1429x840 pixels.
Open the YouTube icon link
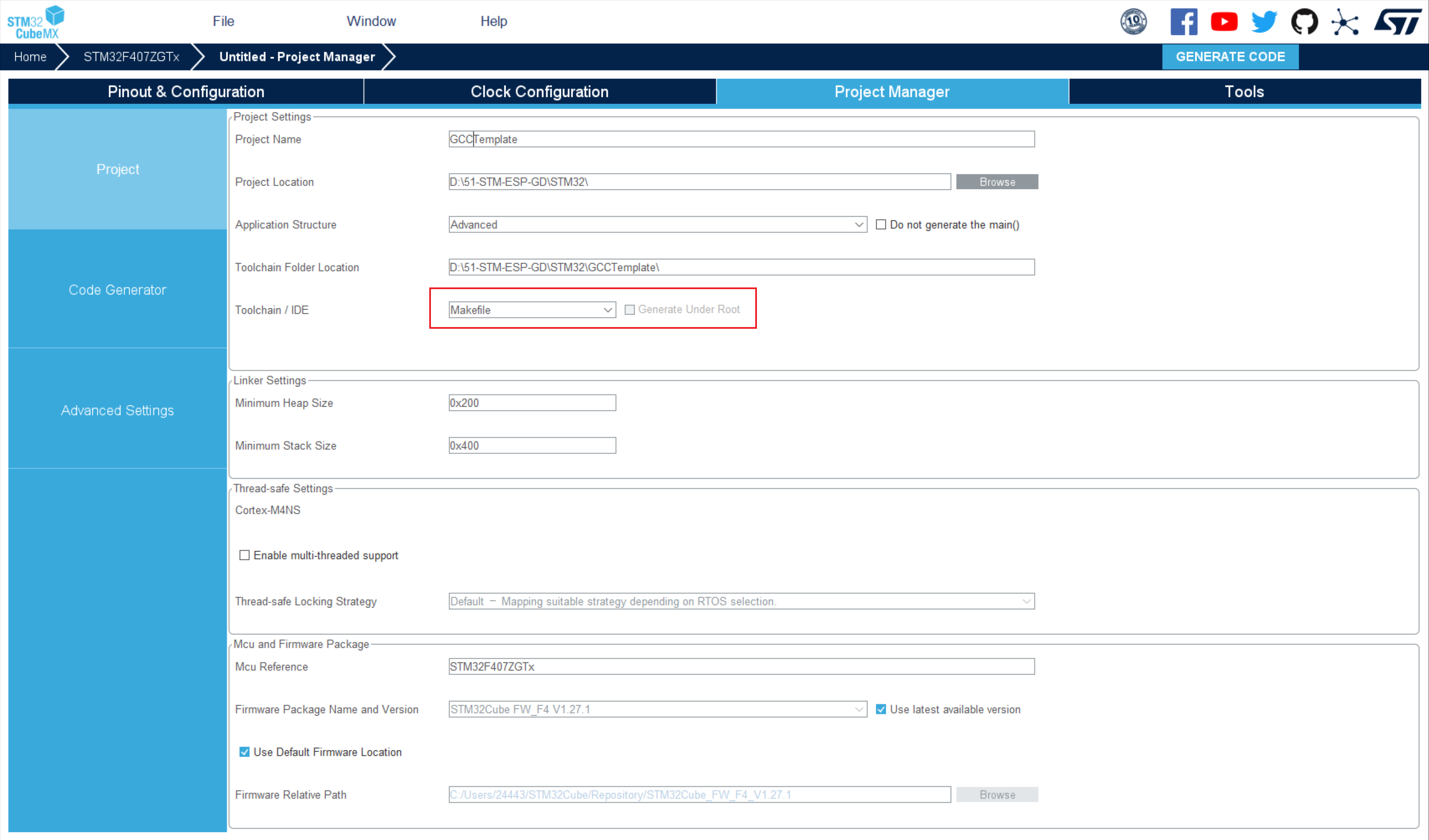click(x=1224, y=22)
